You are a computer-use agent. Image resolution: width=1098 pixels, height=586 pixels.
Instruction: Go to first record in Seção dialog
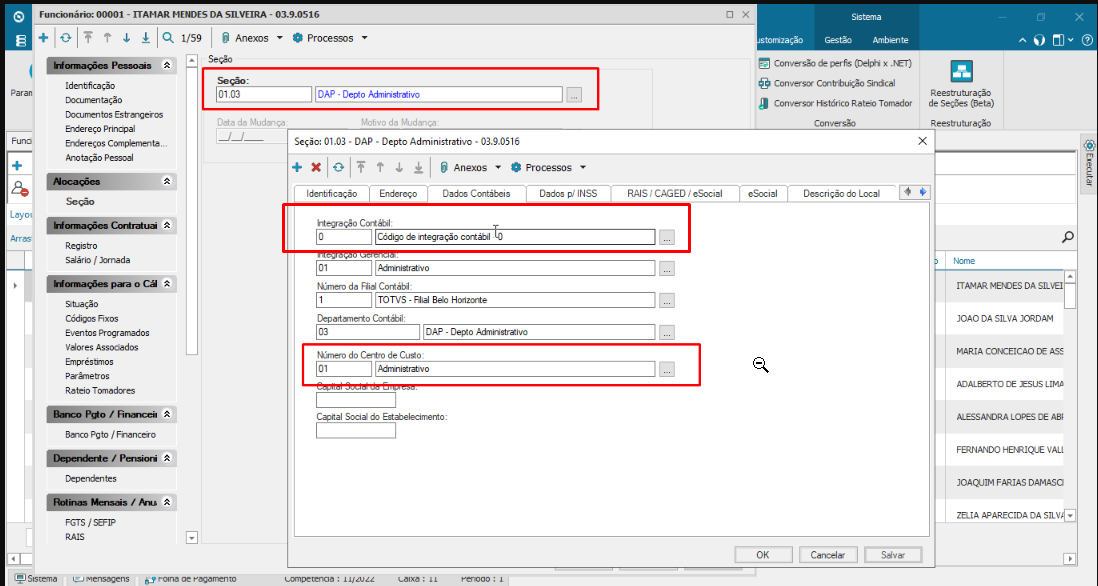(x=361, y=167)
